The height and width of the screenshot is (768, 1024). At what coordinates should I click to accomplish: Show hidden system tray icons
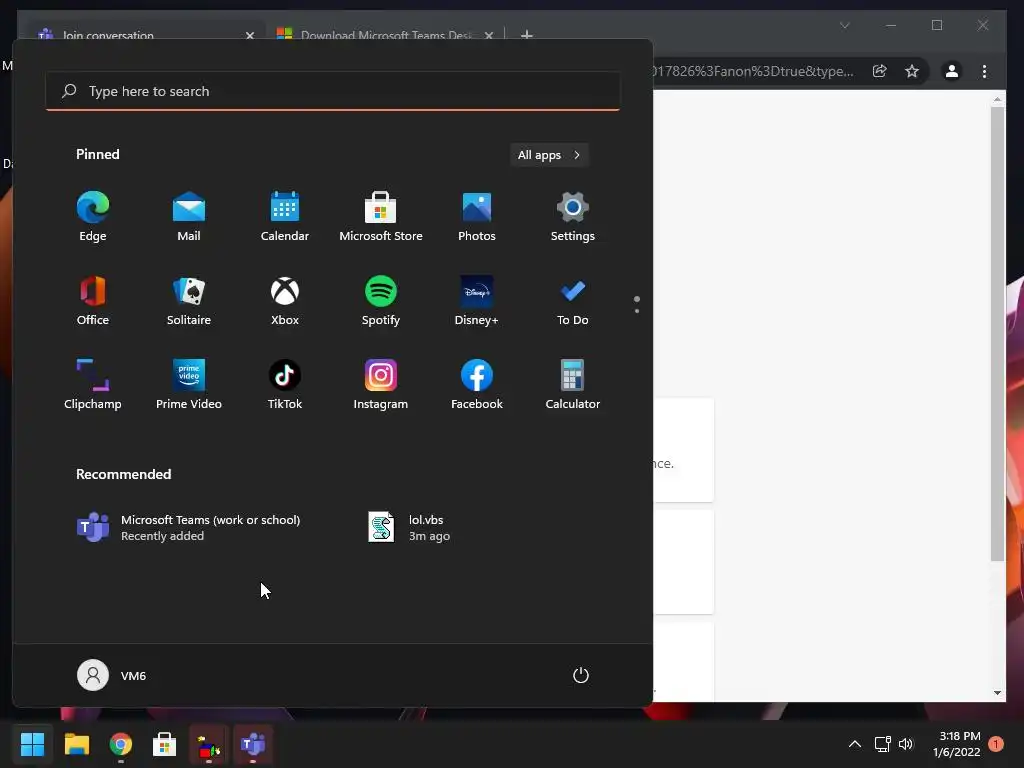tap(855, 744)
